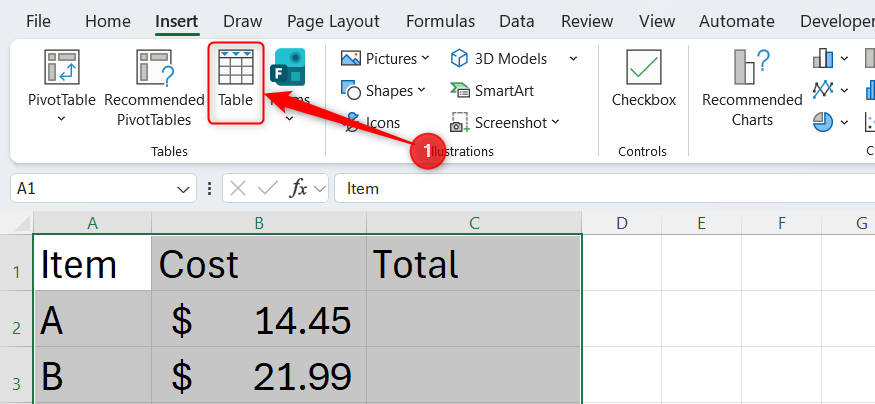The image size is (875, 404).
Task: Click the PivotTable icon
Action: coord(62,66)
